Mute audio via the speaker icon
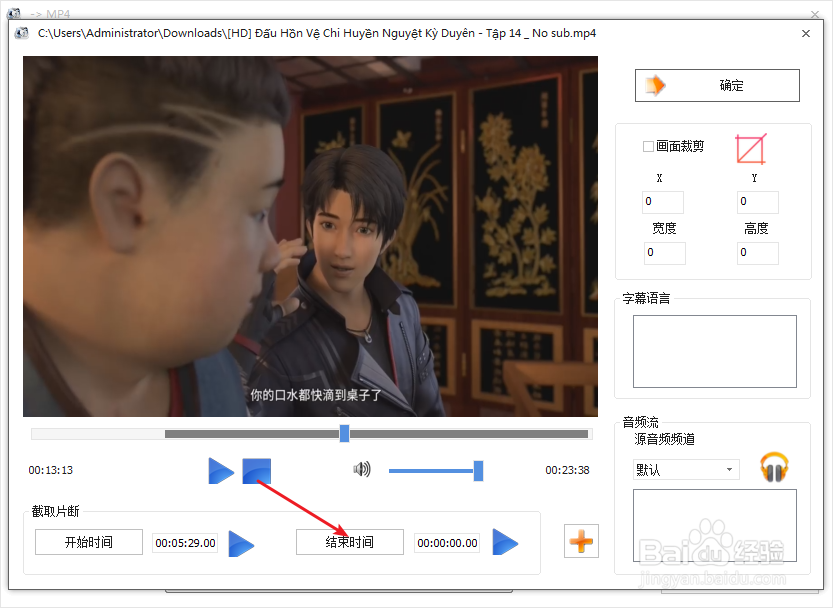The height and width of the screenshot is (608, 833). coord(362,469)
